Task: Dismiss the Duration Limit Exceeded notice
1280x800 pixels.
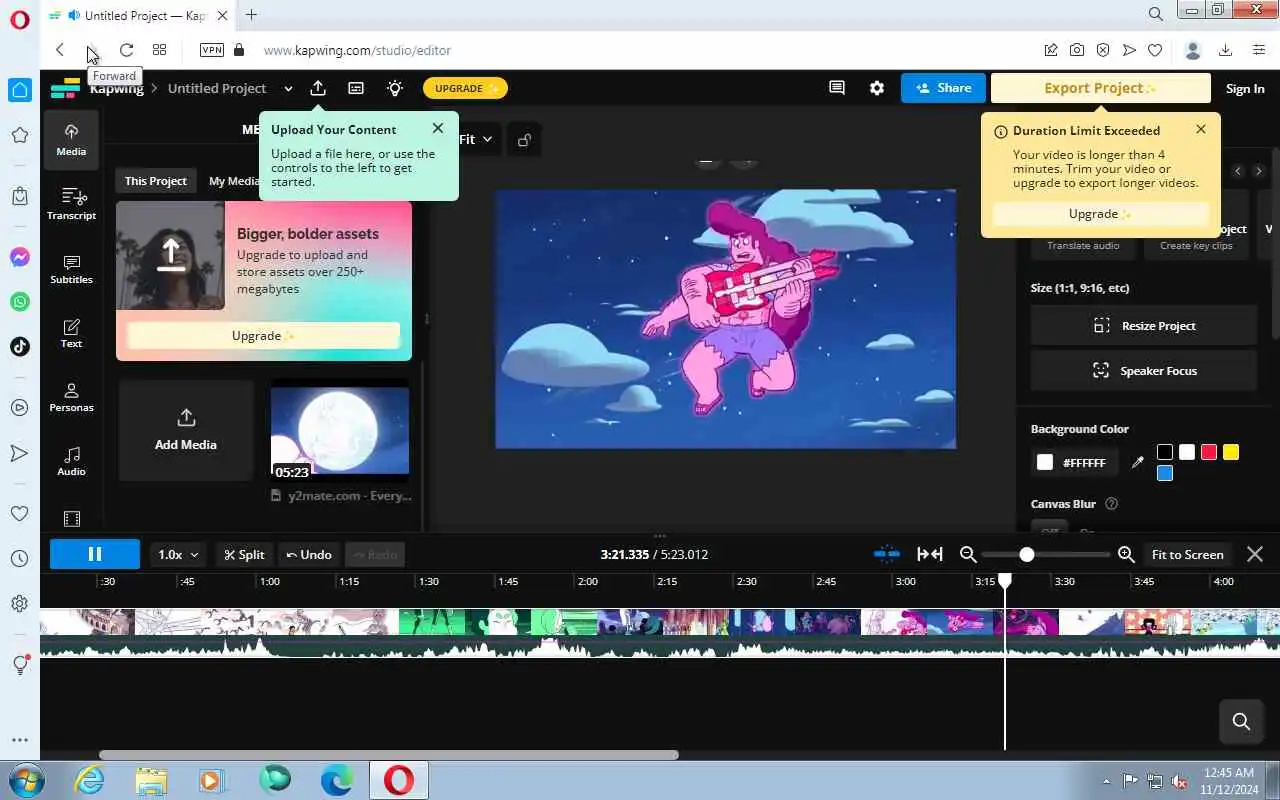Action: (x=1201, y=129)
